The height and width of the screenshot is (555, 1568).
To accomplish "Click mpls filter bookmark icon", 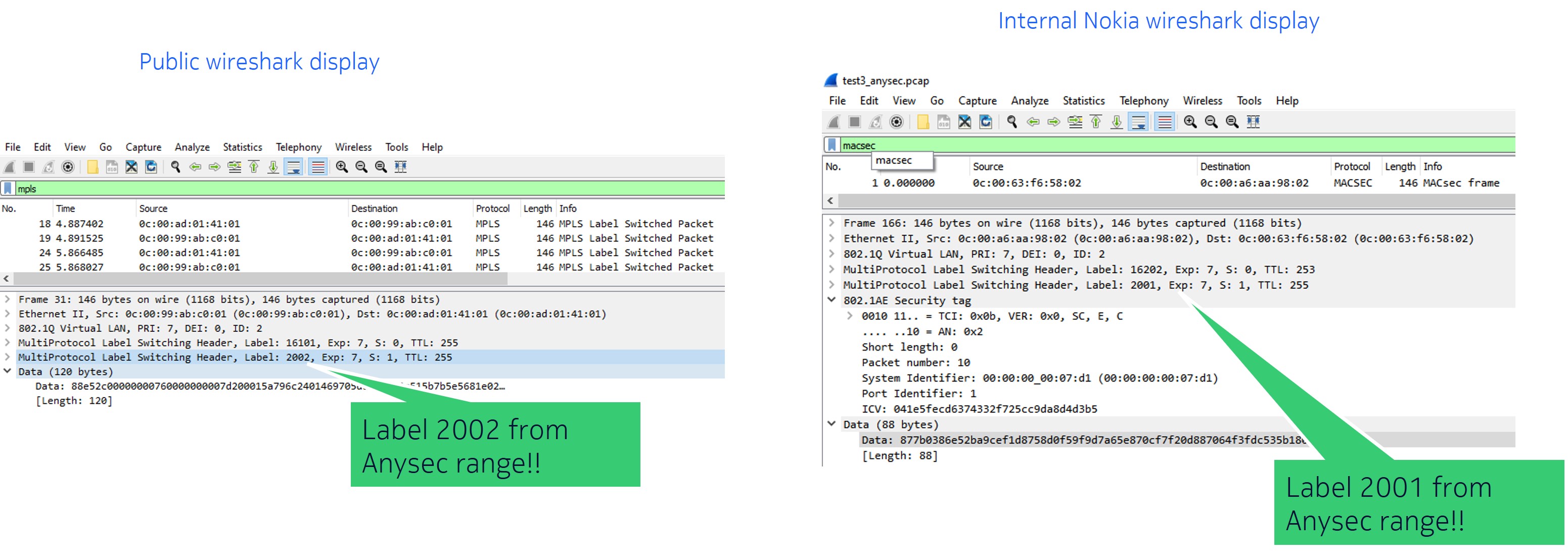I will tap(7, 189).
